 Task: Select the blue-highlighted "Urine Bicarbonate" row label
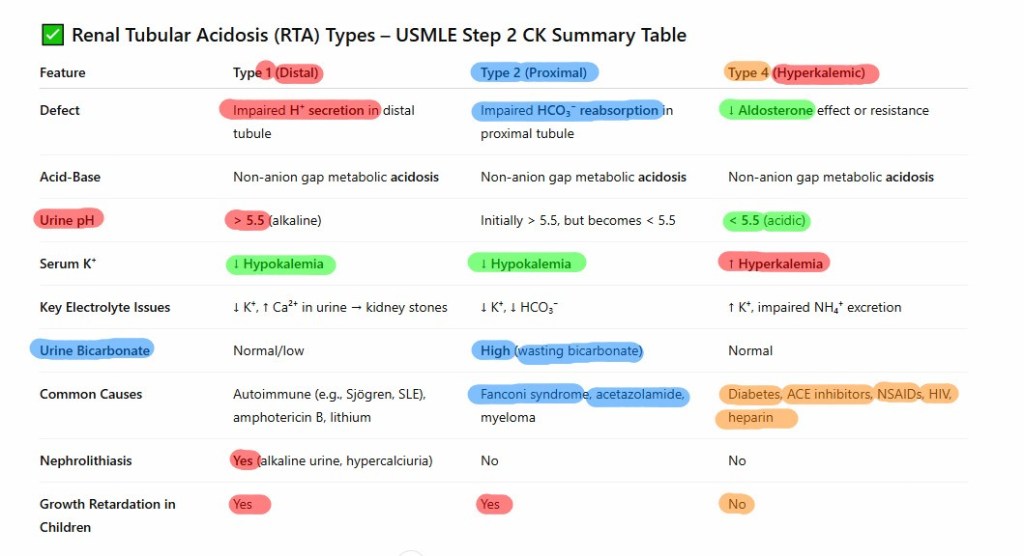pos(94,350)
